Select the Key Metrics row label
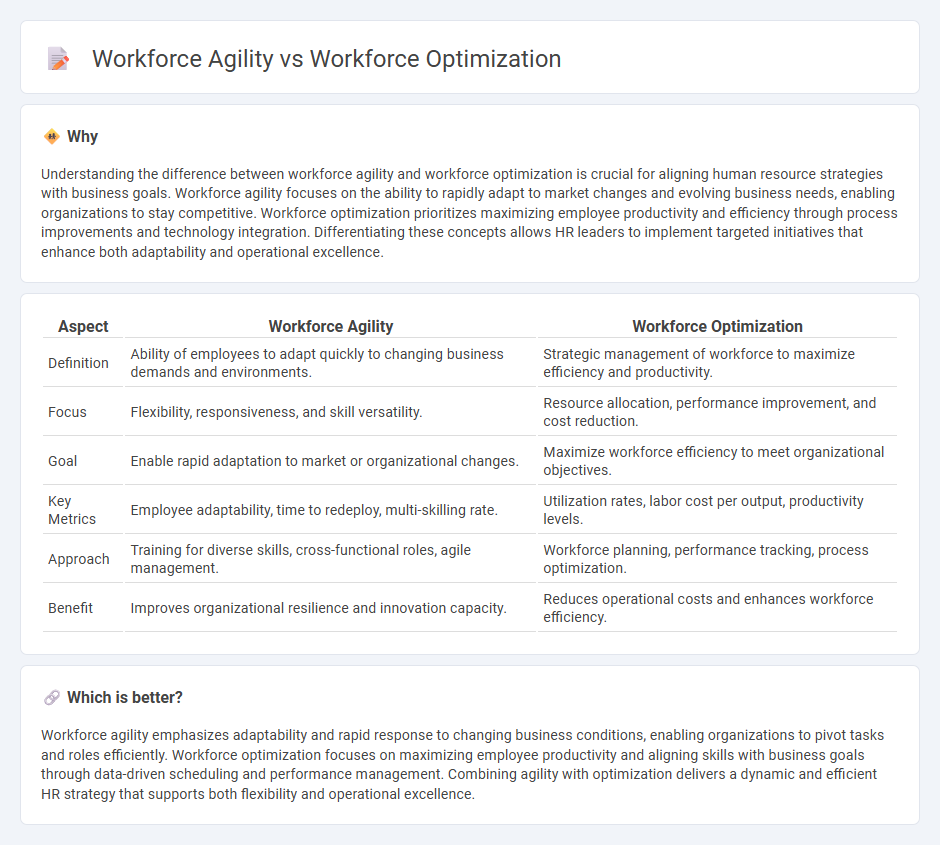 point(71,510)
